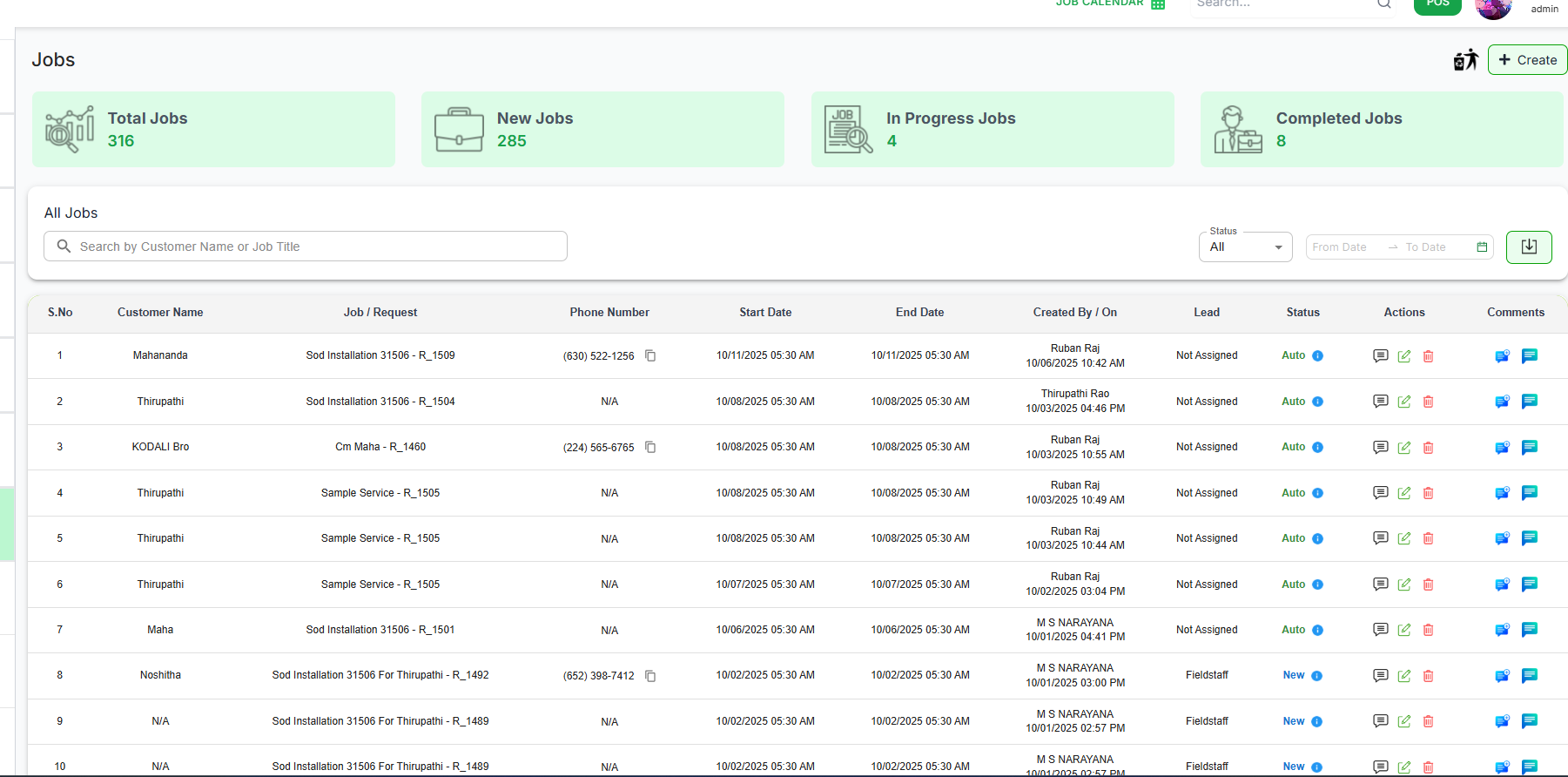Click Fieldstaff lead in Noshitha row

(1207, 675)
